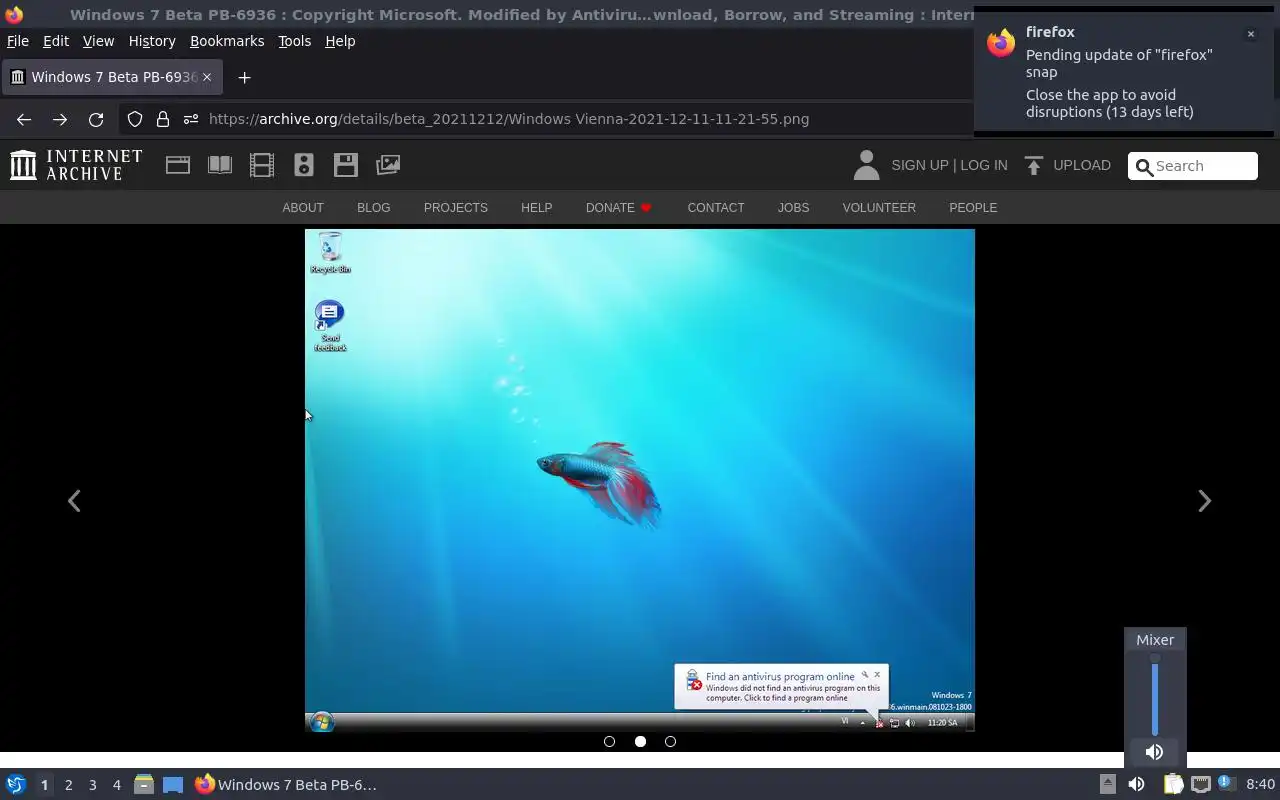Open a new tab with the plus button
Screen dimensions: 1280x800
tap(244, 77)
